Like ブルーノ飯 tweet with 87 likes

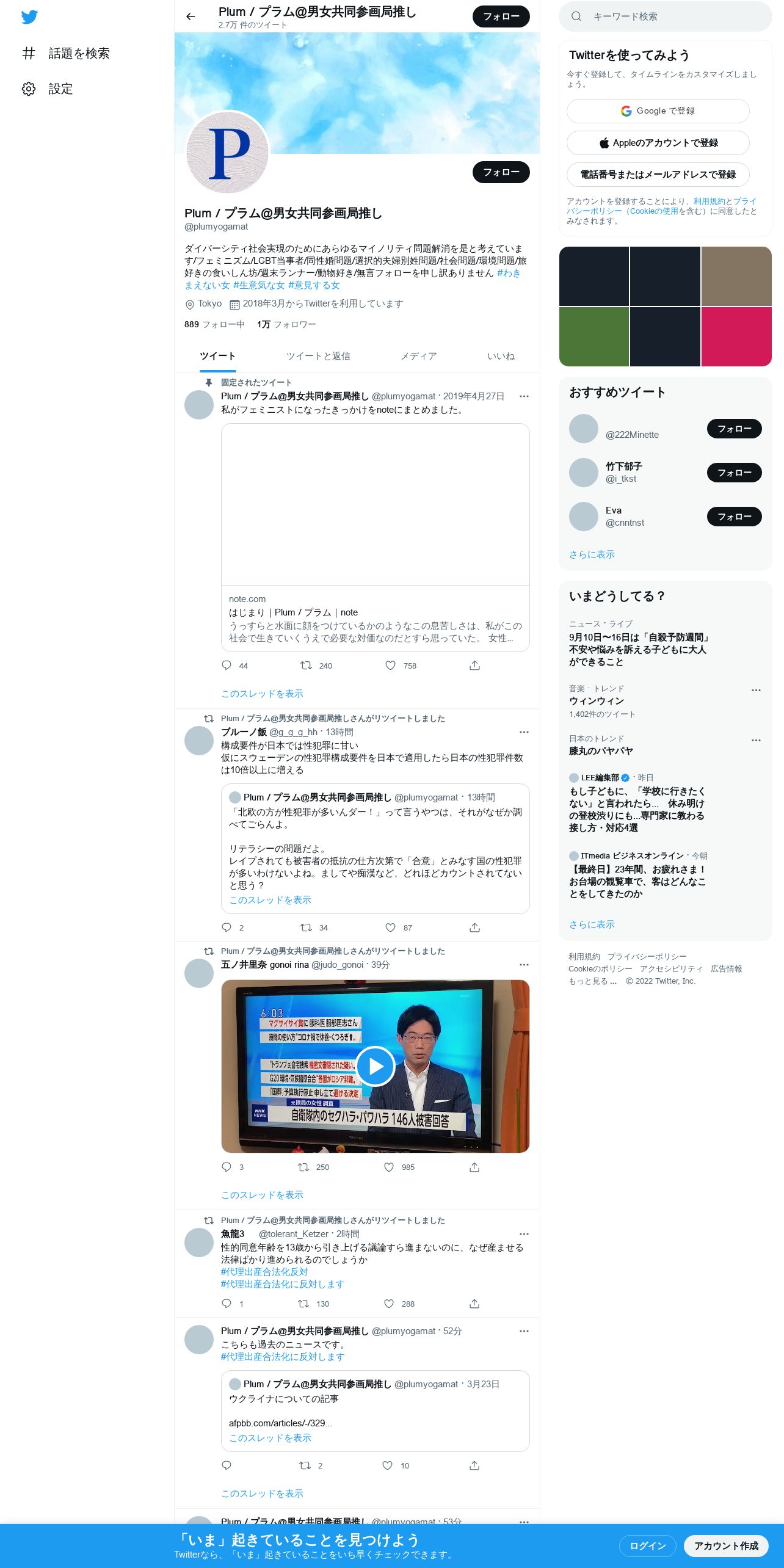coord(390,927)
